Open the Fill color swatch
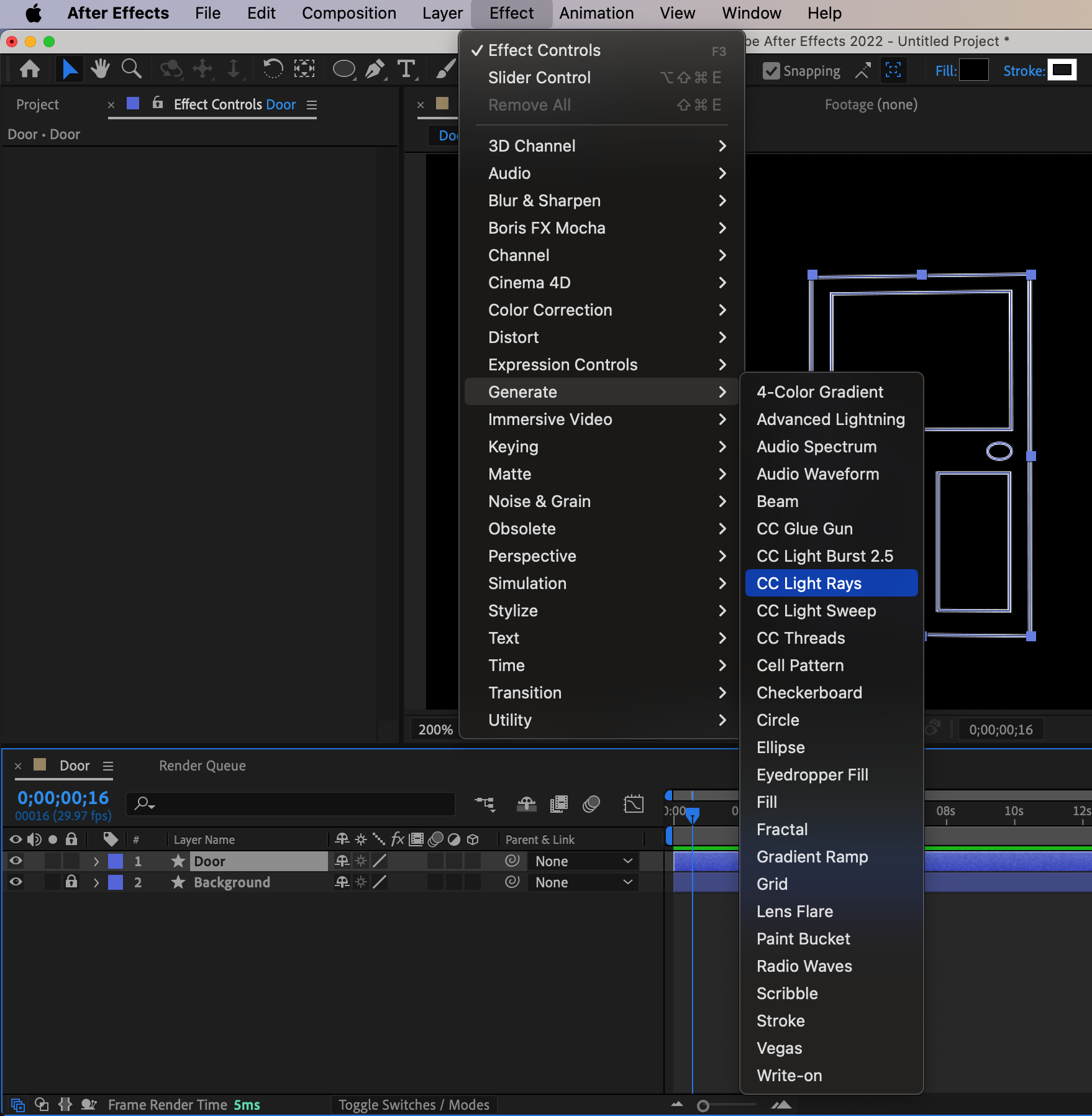This screenshot has width=1092, height=1116. click(973, 70)
